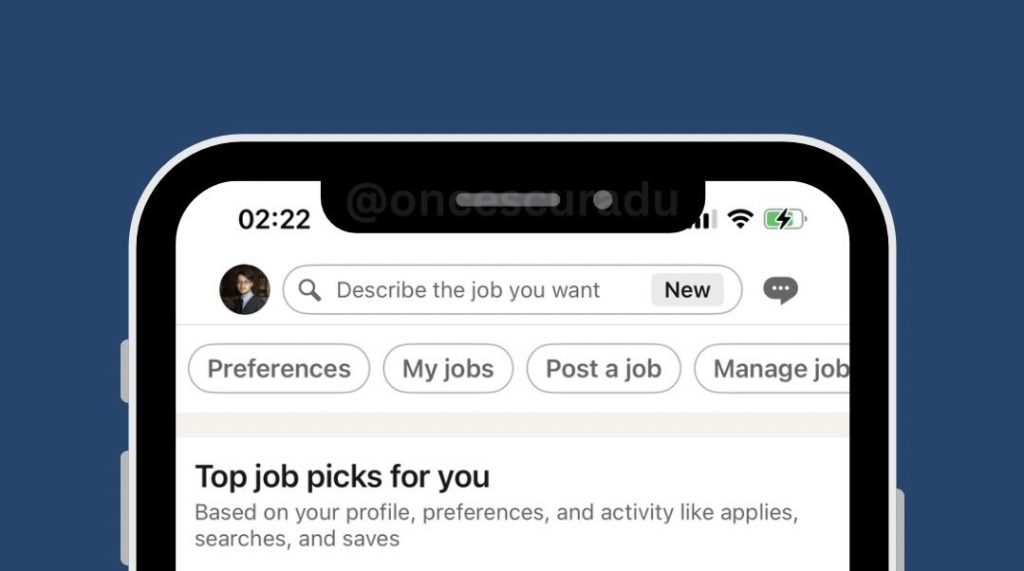Tap the search magnifying glass icon
The image size is (1024, 571).
point(310,290)
